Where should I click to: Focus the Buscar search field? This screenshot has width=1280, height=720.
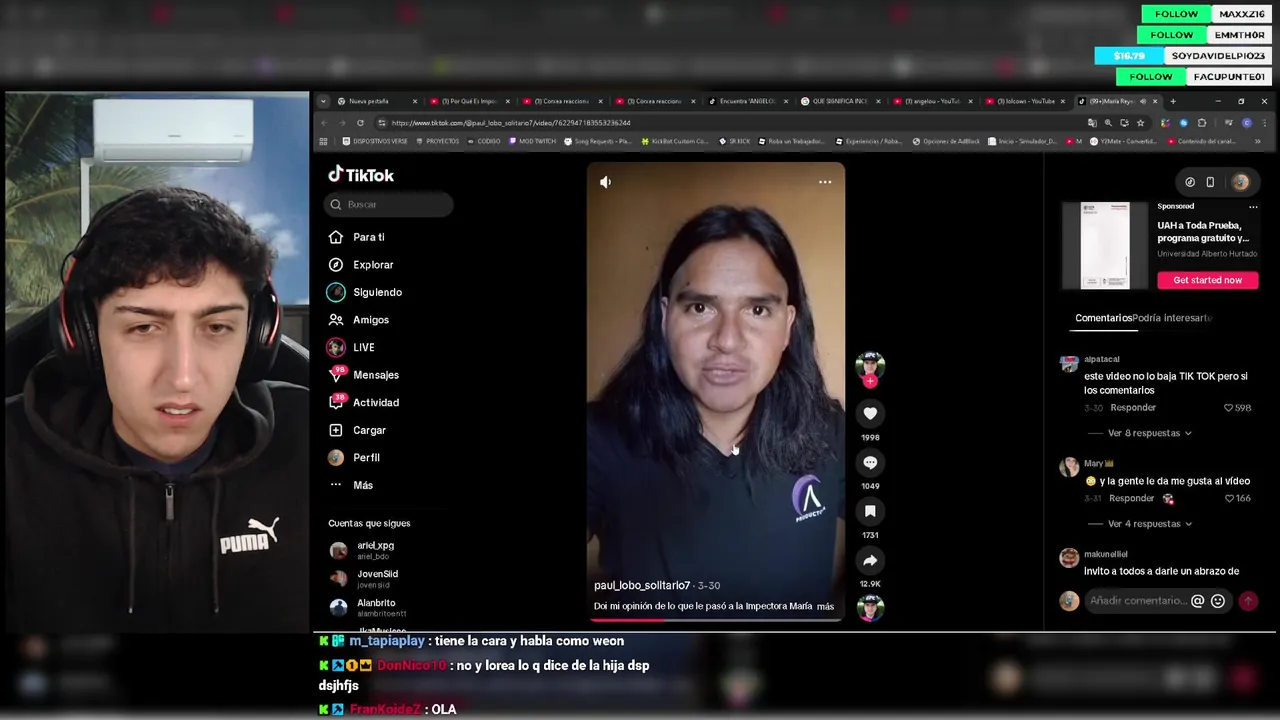click(389, 204)
